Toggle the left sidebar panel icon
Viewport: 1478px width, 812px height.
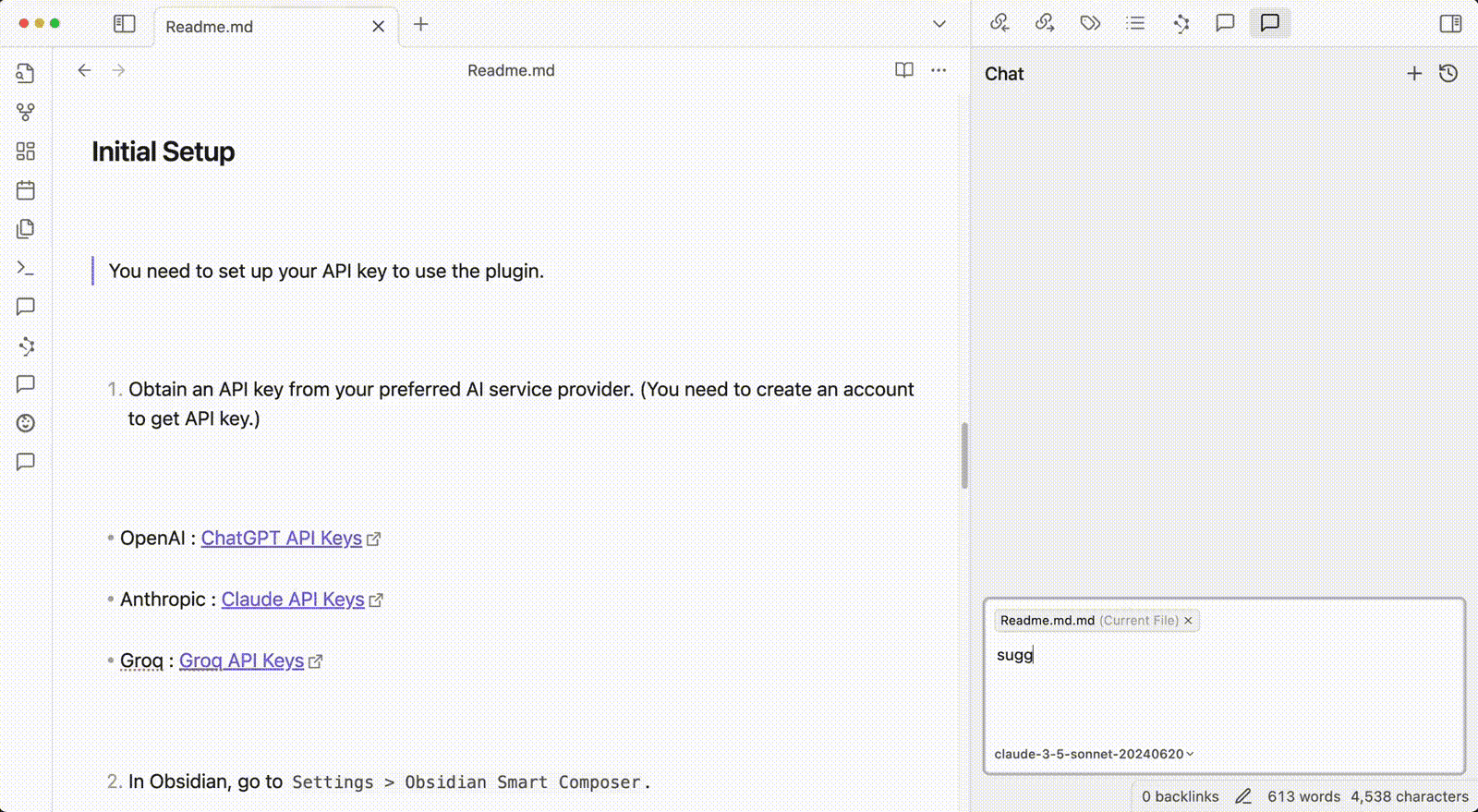(125, 24)
